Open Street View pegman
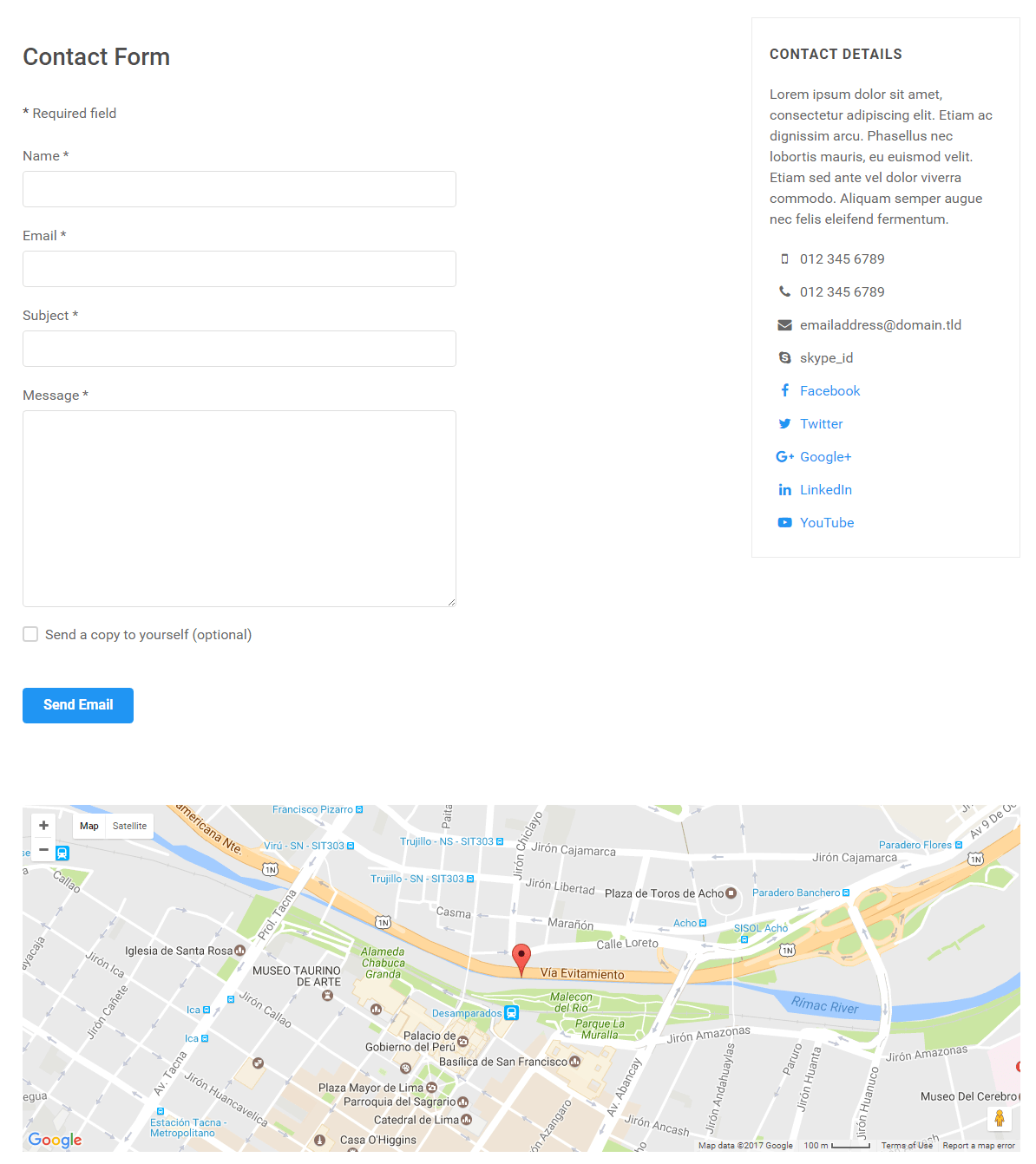Screen dimensions: 1036x1164 pos(1000,1119)
